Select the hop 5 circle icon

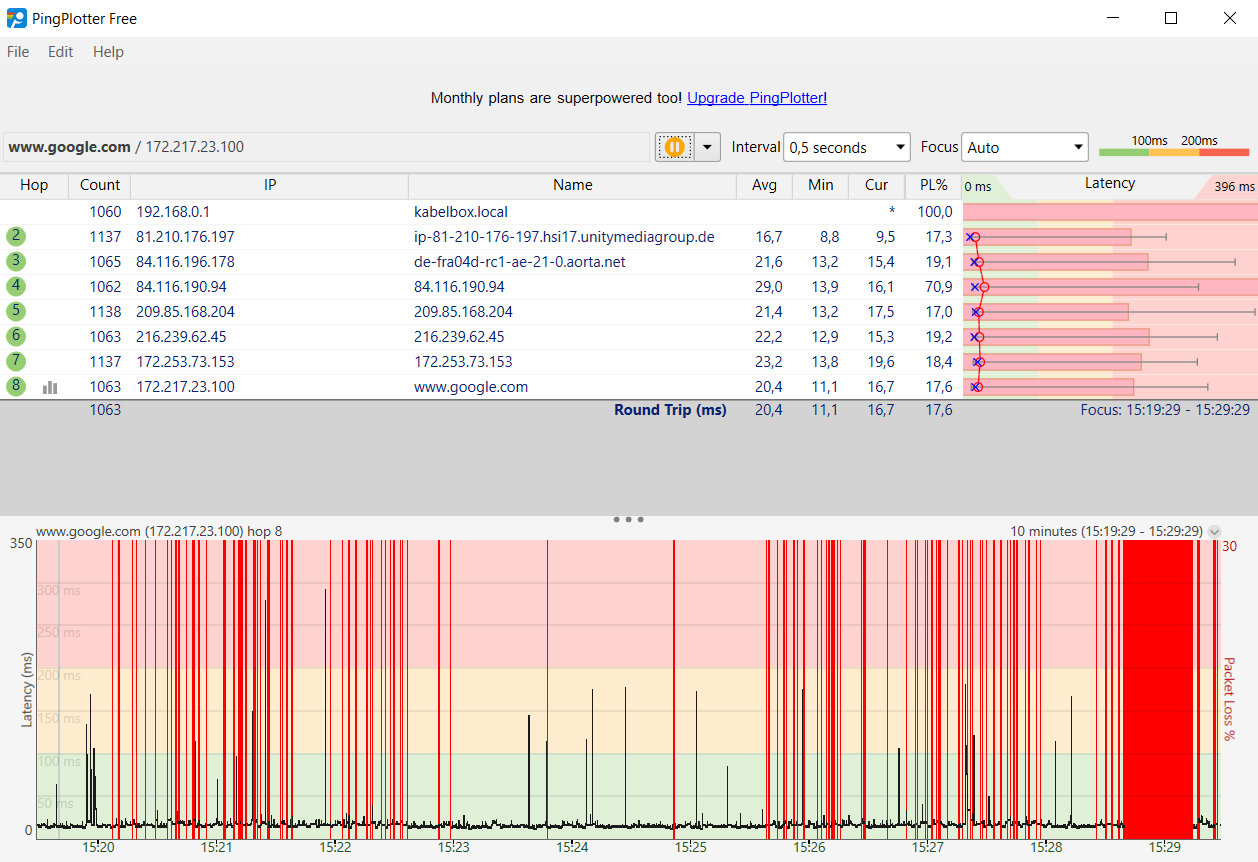[x=16, y=312]
